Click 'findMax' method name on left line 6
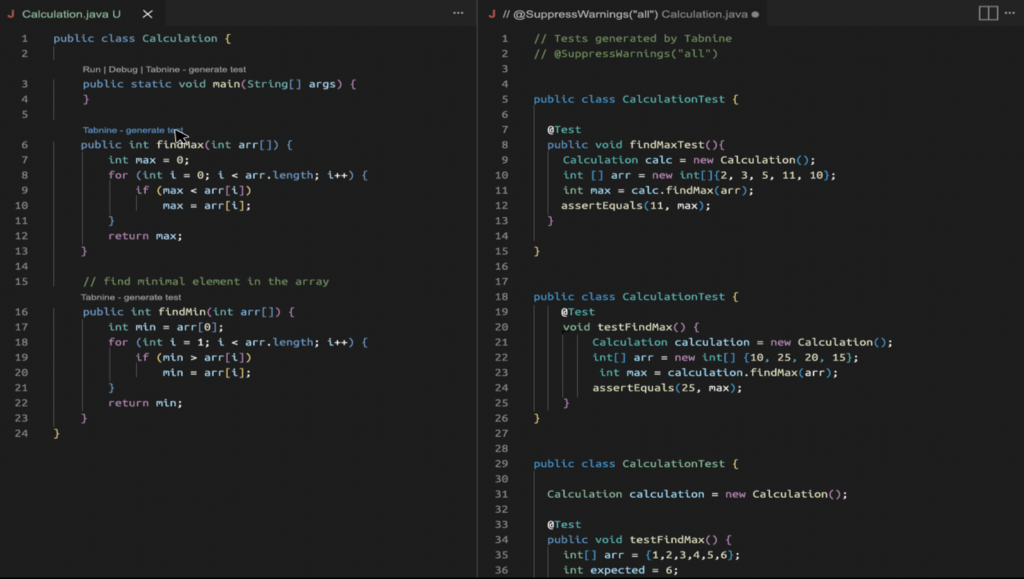The image size is (1024, 579). (180, 145)
